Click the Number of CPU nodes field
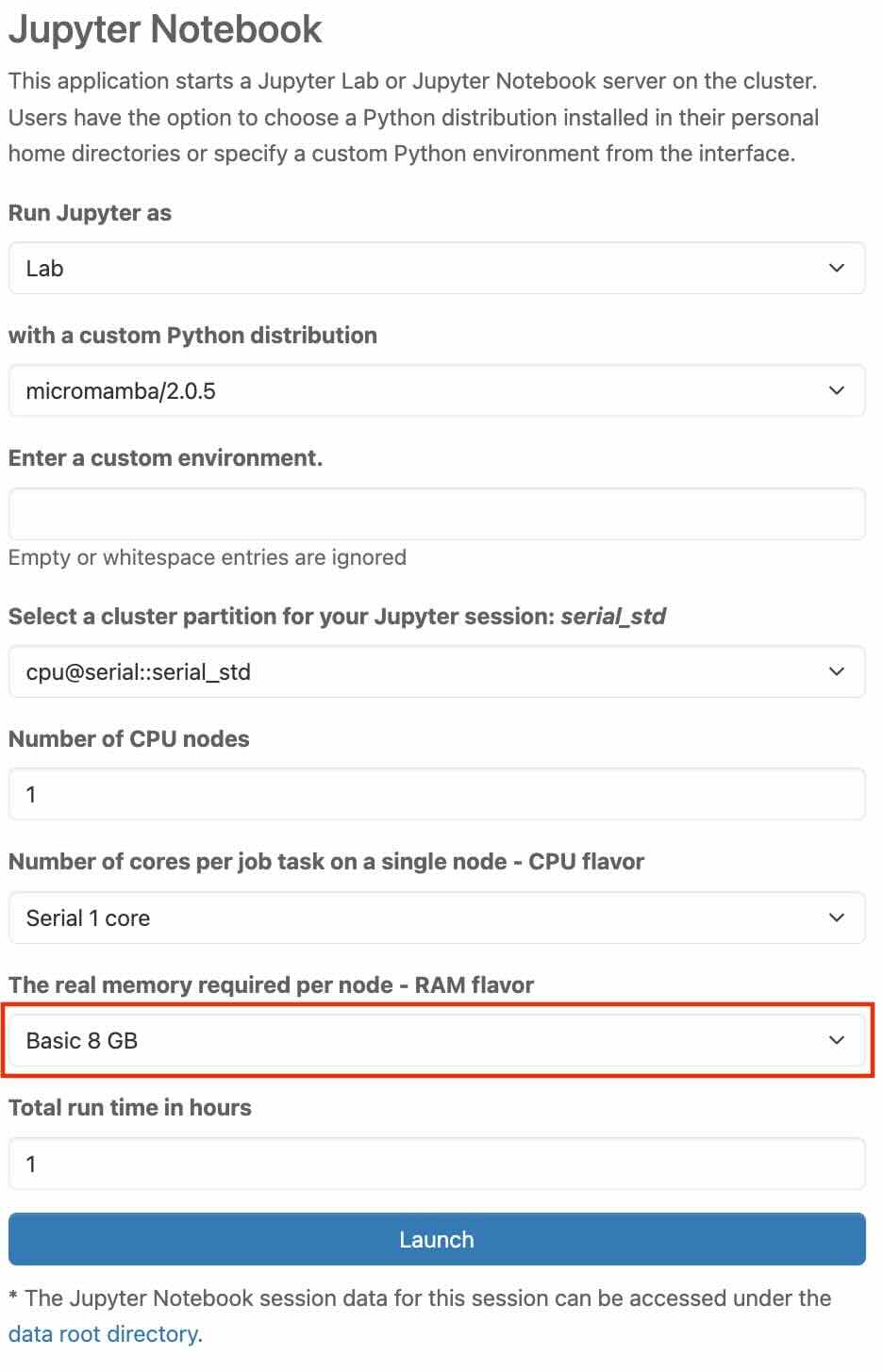 (x=436, y=795)
